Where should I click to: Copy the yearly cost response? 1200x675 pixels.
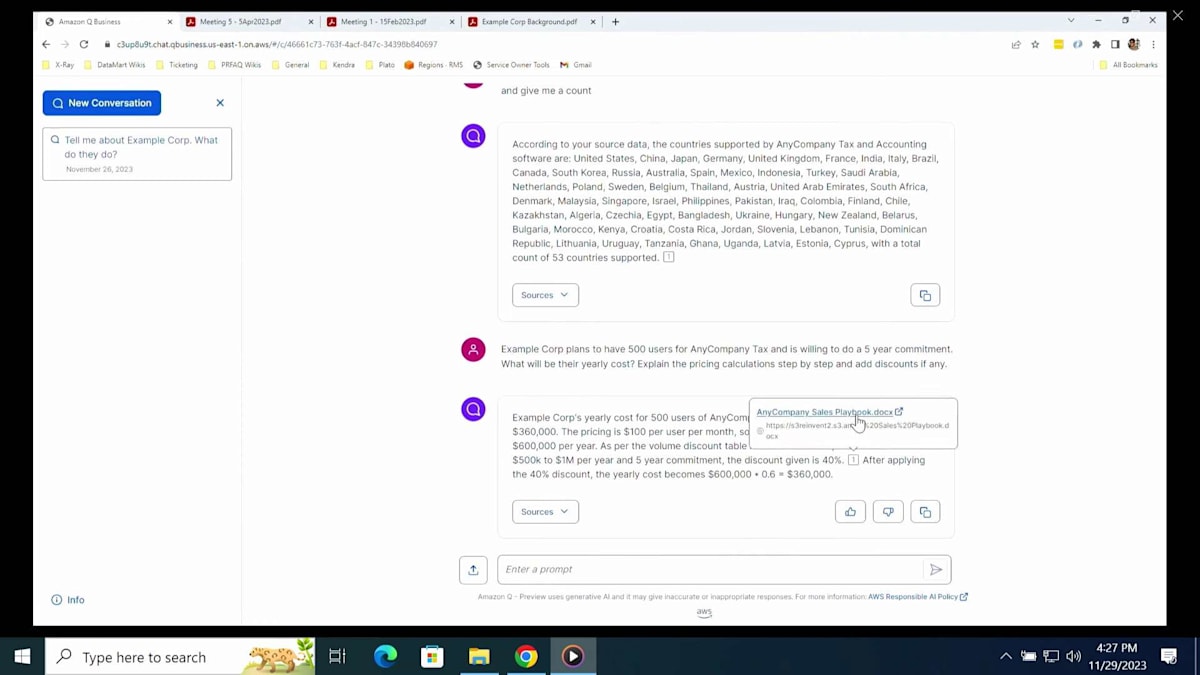(x=925, y=512)
